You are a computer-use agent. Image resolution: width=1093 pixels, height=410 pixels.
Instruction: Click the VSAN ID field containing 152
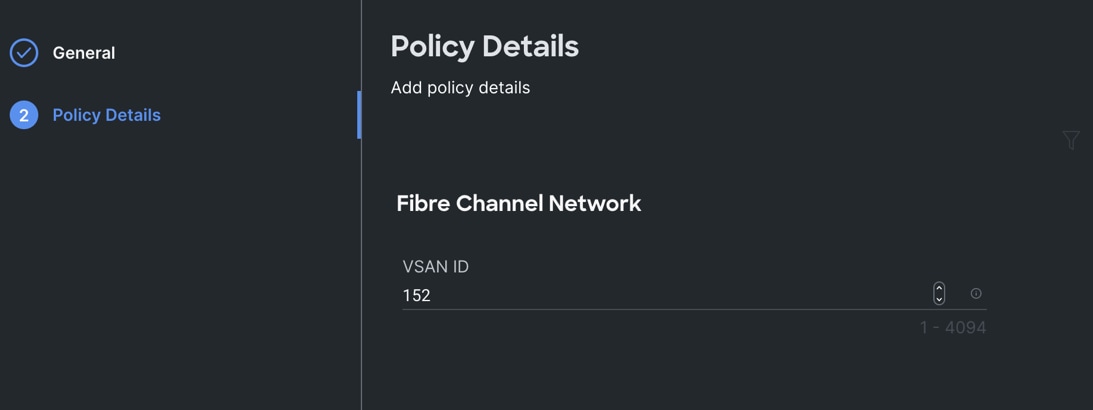click(660, 295)
